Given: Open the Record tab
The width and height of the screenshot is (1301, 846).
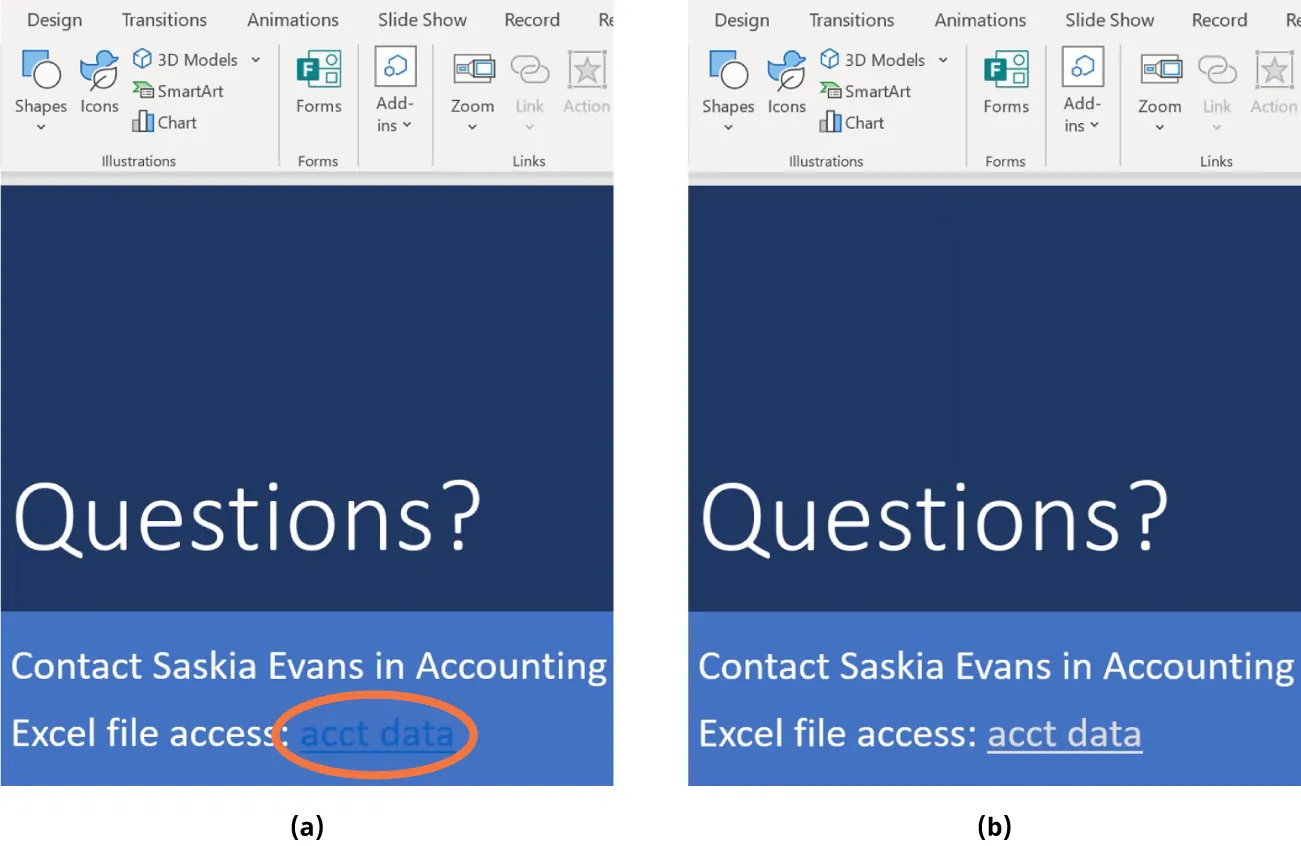Looking at the screenshot, I should pyautogui.click(x=532, y=19).
